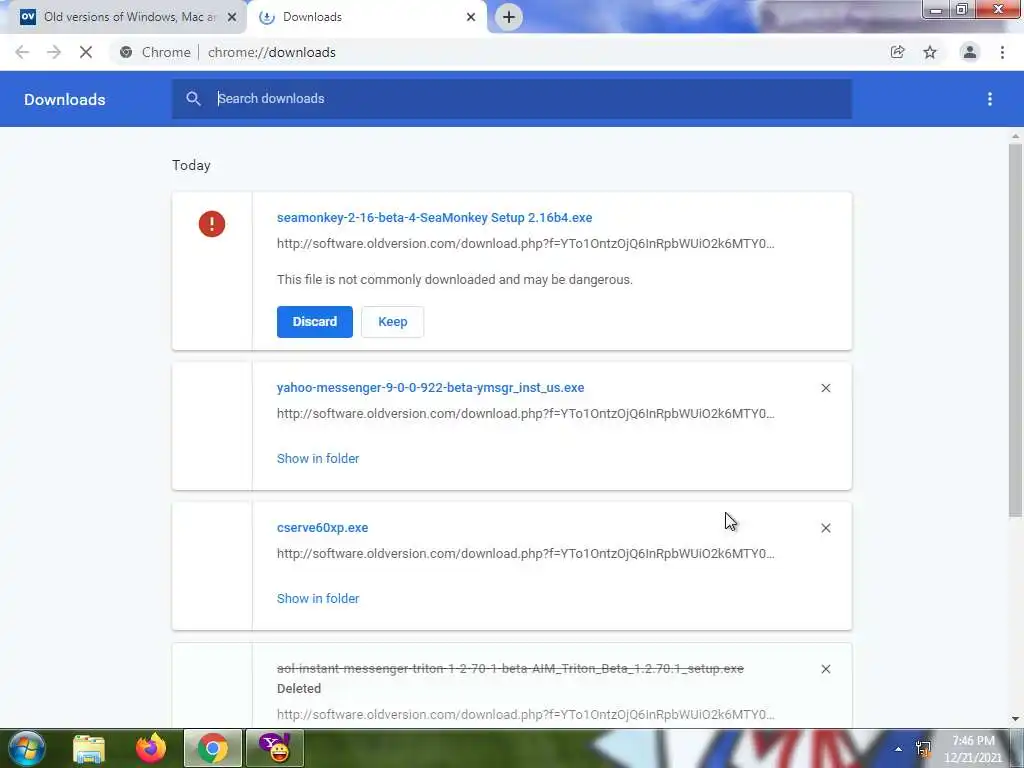Remove cserve60xp.exe from the list
Screen dimensions: 1024x768
click(x=825, y=528)
